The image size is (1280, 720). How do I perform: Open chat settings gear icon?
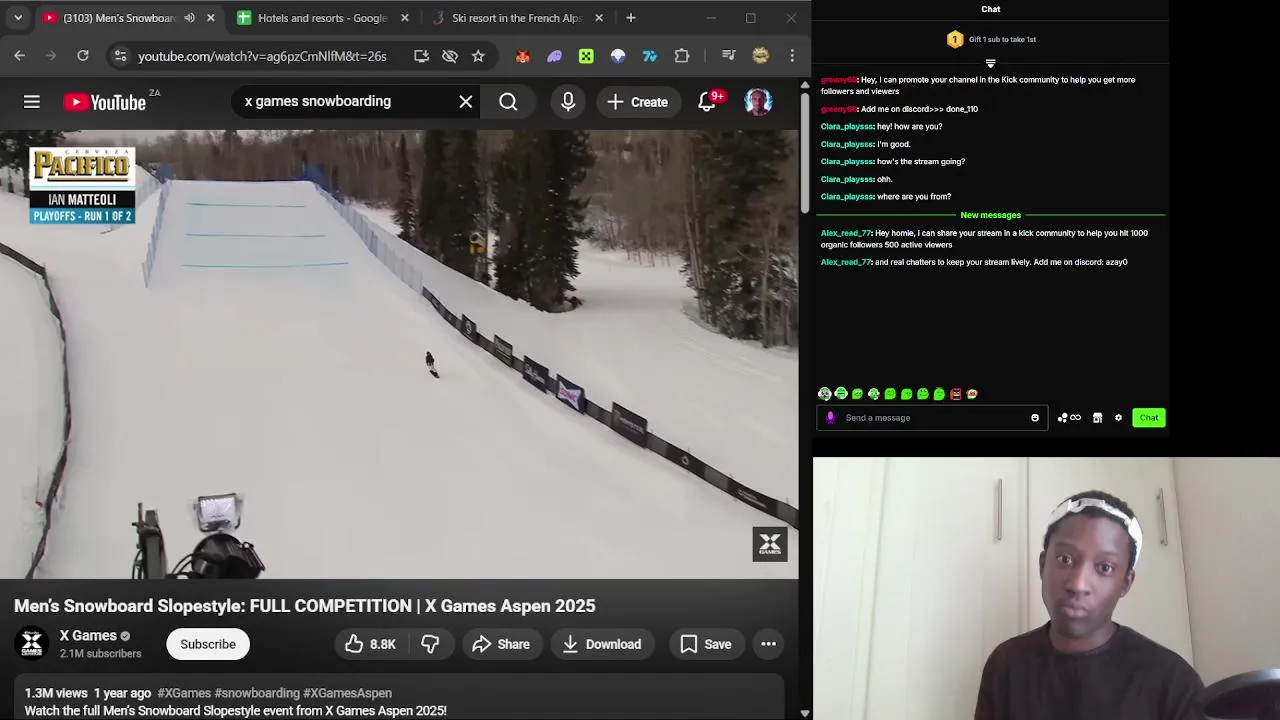(x=1118, y=418)
